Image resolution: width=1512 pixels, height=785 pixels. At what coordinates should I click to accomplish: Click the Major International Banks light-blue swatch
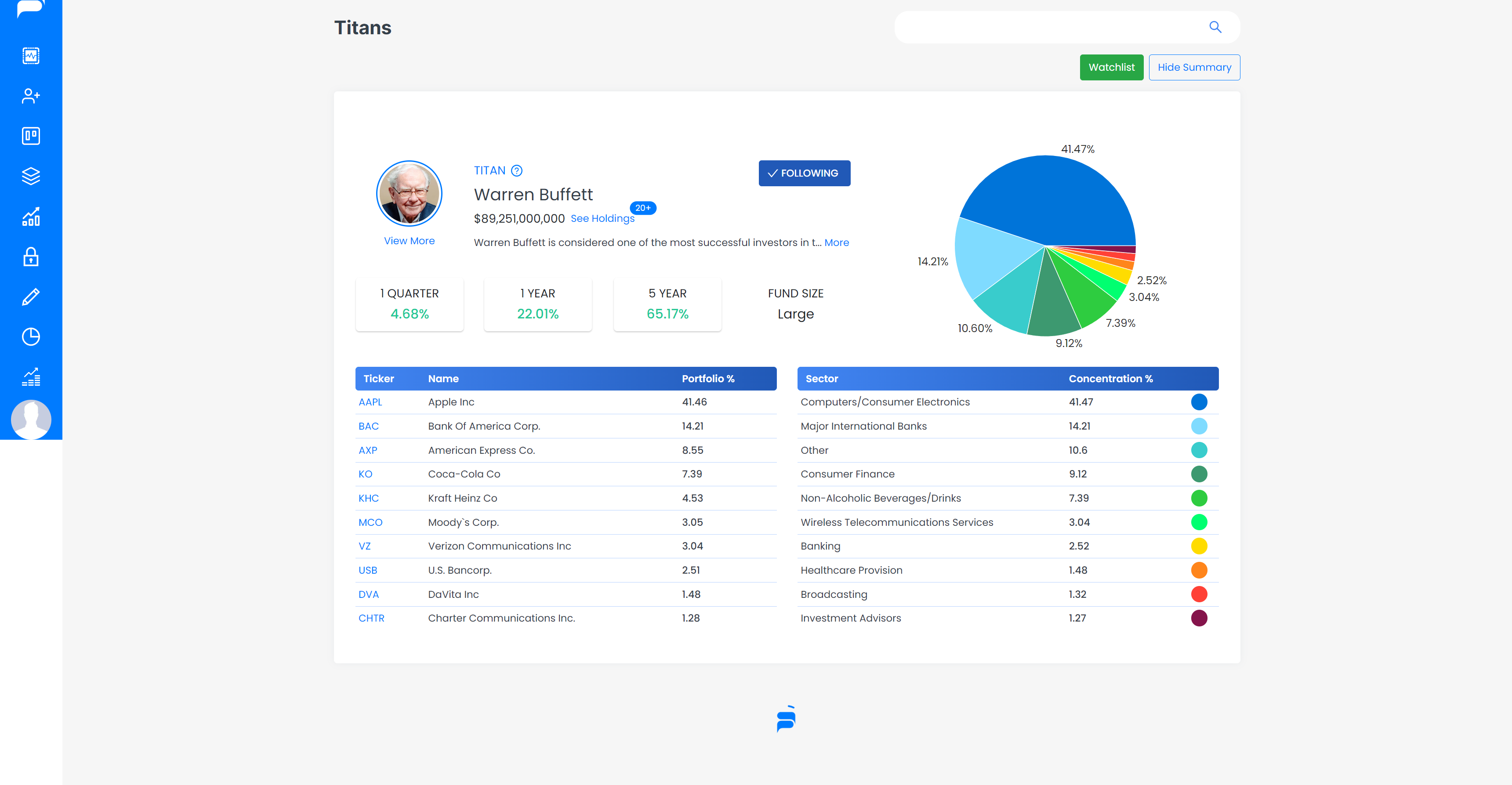point(1199,426)
